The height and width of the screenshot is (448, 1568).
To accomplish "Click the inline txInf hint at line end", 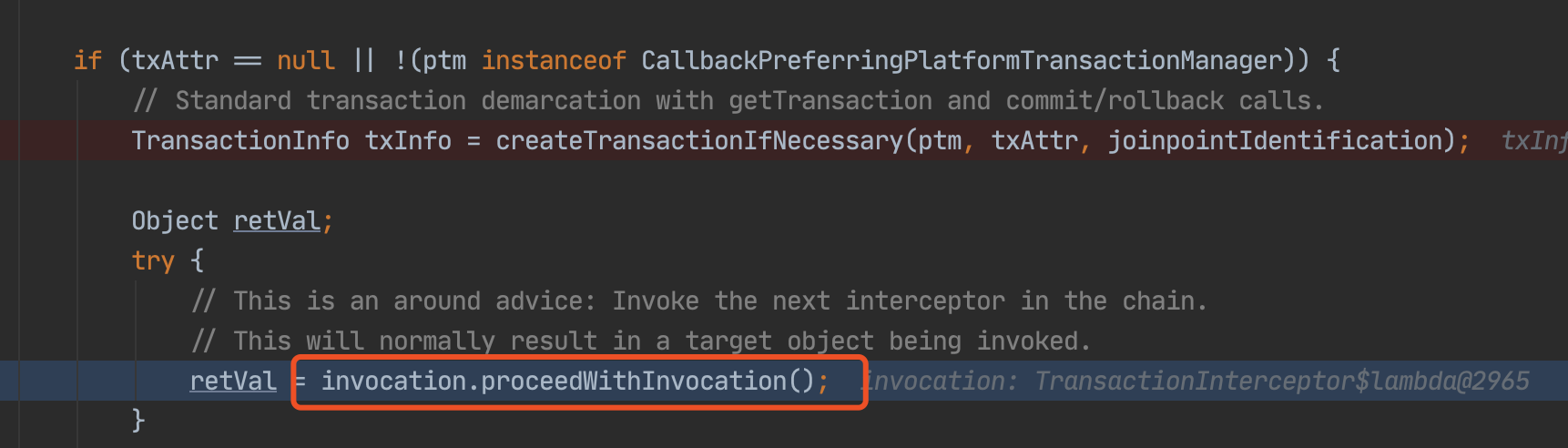I will pos(1533,140).
